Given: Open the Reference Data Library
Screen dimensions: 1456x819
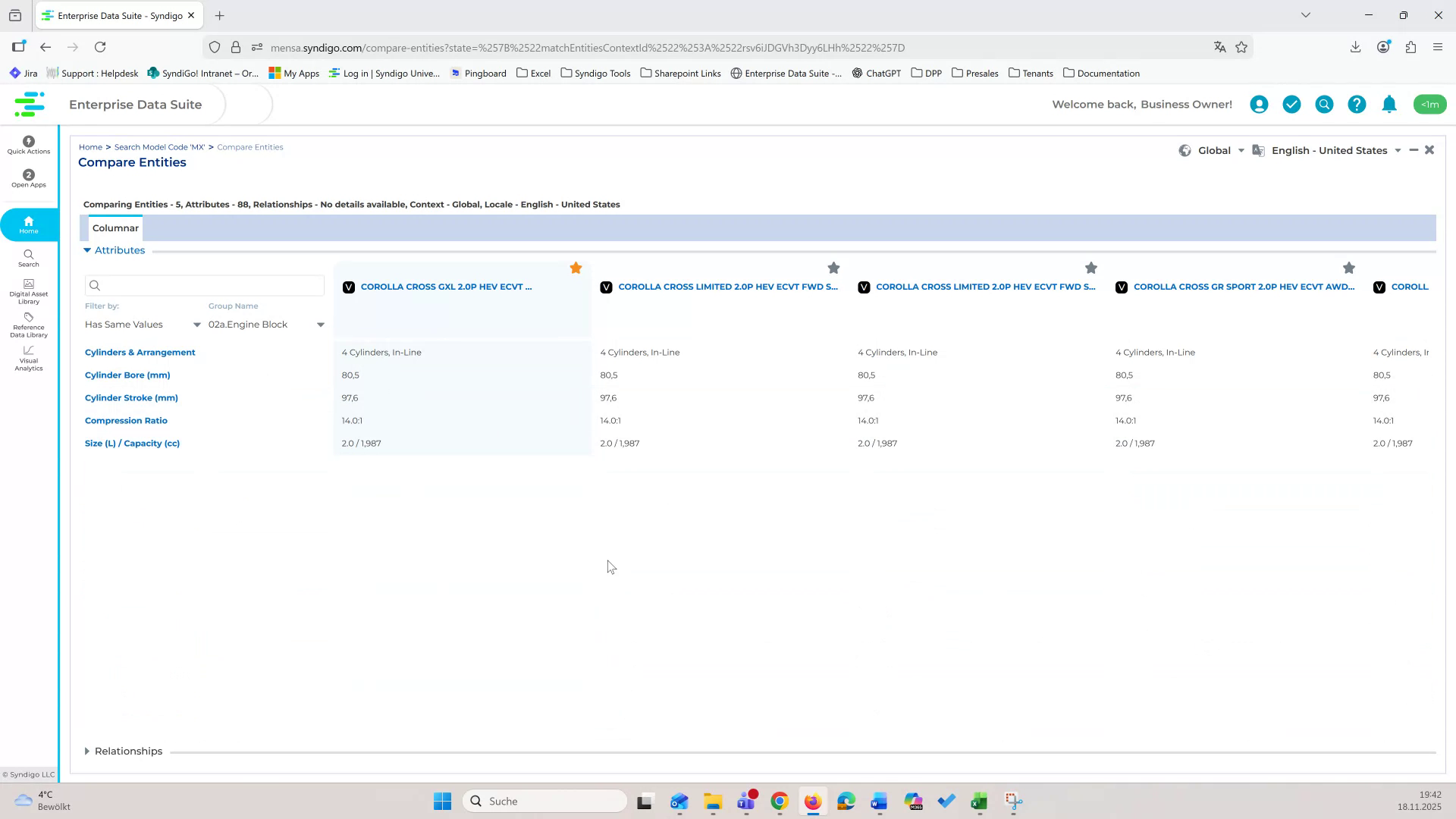Looking at the screenshot, I should [x=28, y=326].
